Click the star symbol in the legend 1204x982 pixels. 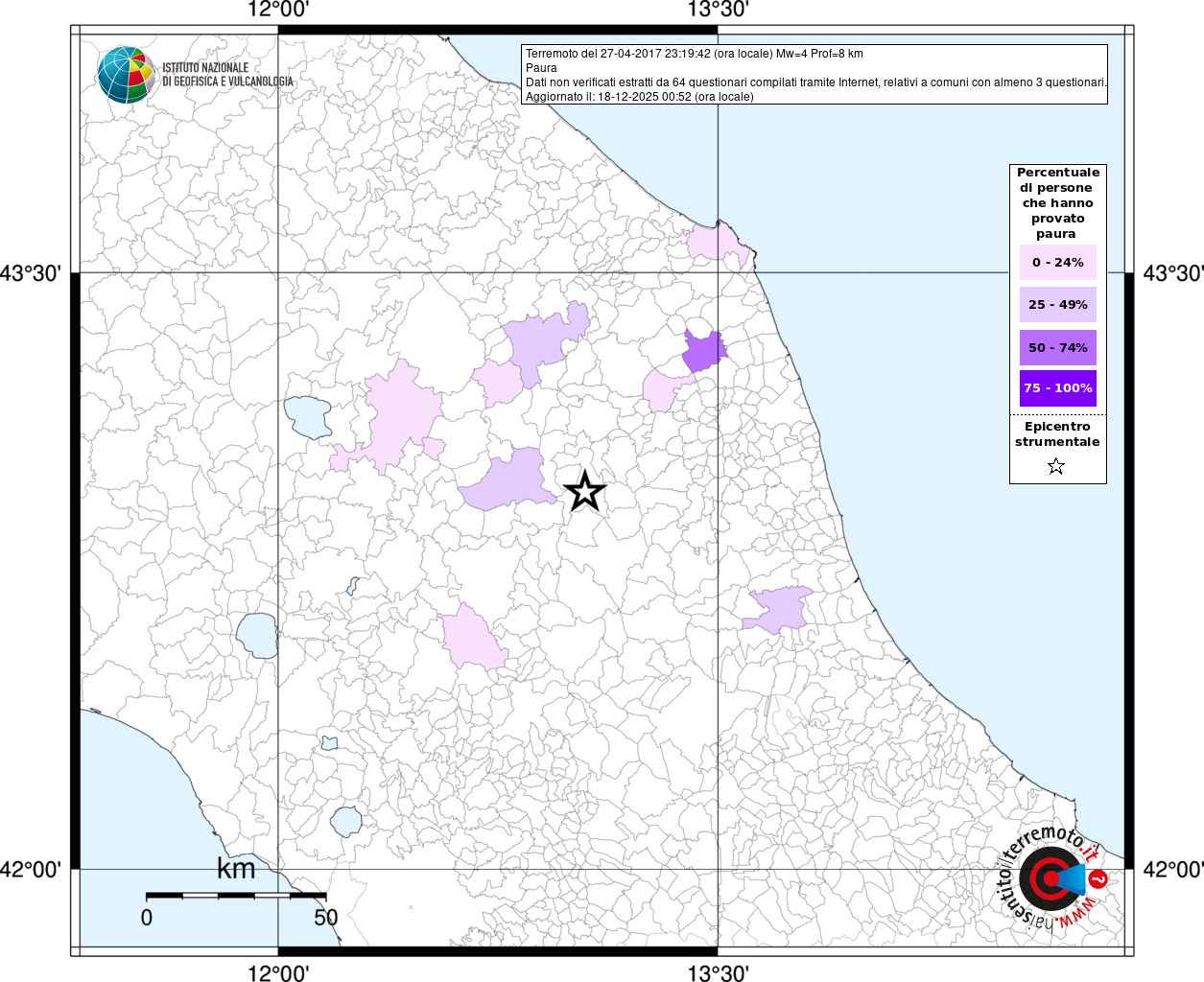(x=1056, y=467)
